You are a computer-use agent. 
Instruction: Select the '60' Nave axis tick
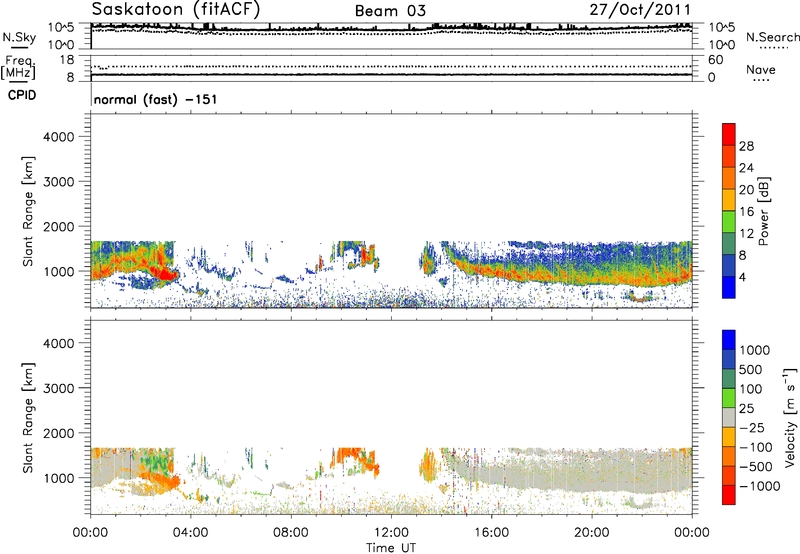coord(715,60)
